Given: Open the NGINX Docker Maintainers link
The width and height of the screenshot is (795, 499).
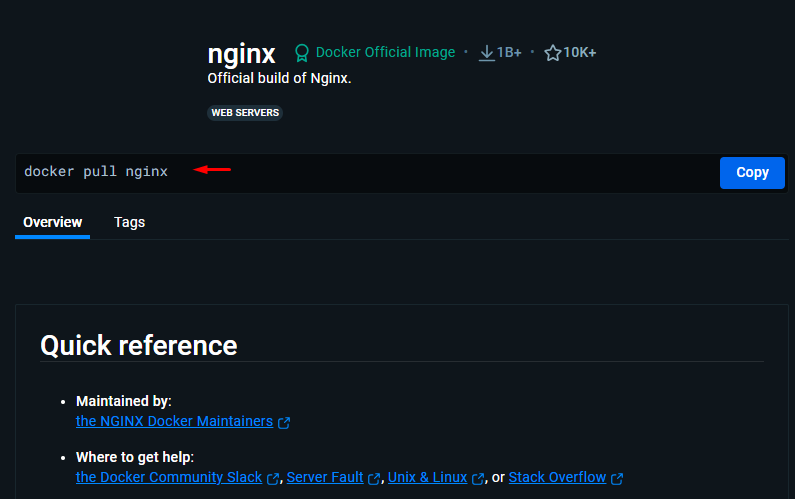Looking at the screenshot, I should pos(174,422).
